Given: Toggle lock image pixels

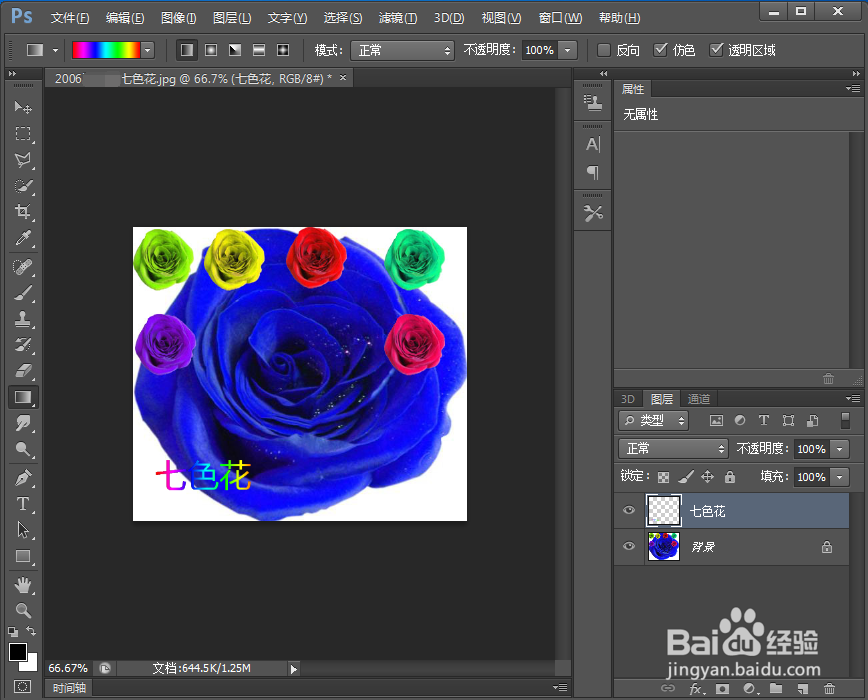Looking at the screenshot, I should click(686, 477).
